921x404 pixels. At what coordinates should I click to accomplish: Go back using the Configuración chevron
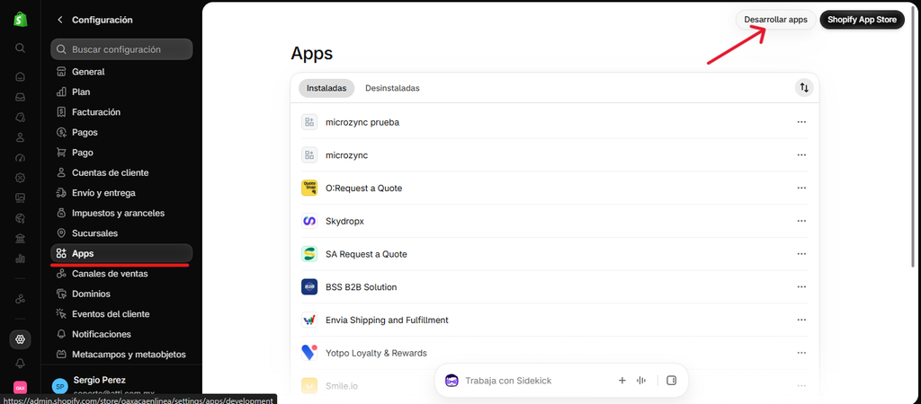click(x=60, y=20)
